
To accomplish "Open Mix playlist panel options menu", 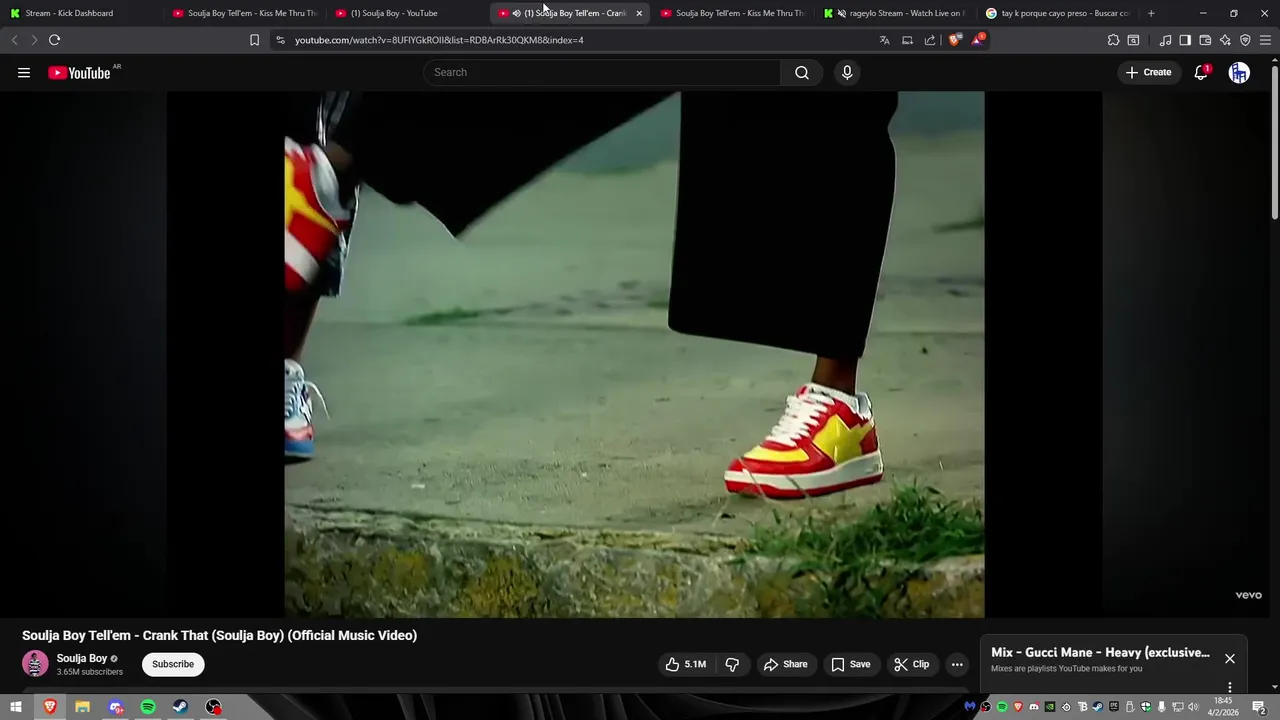I will (1230, 687).
